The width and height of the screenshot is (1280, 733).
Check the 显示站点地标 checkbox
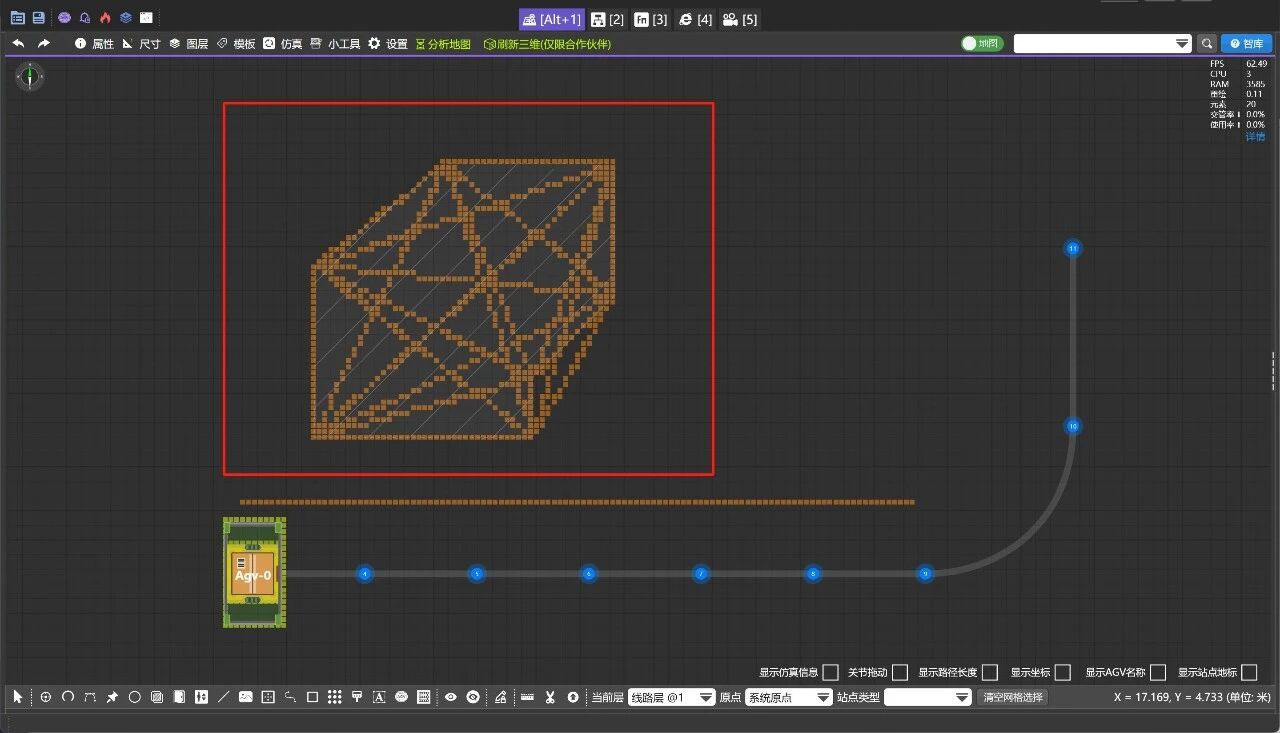(1249, 672)
